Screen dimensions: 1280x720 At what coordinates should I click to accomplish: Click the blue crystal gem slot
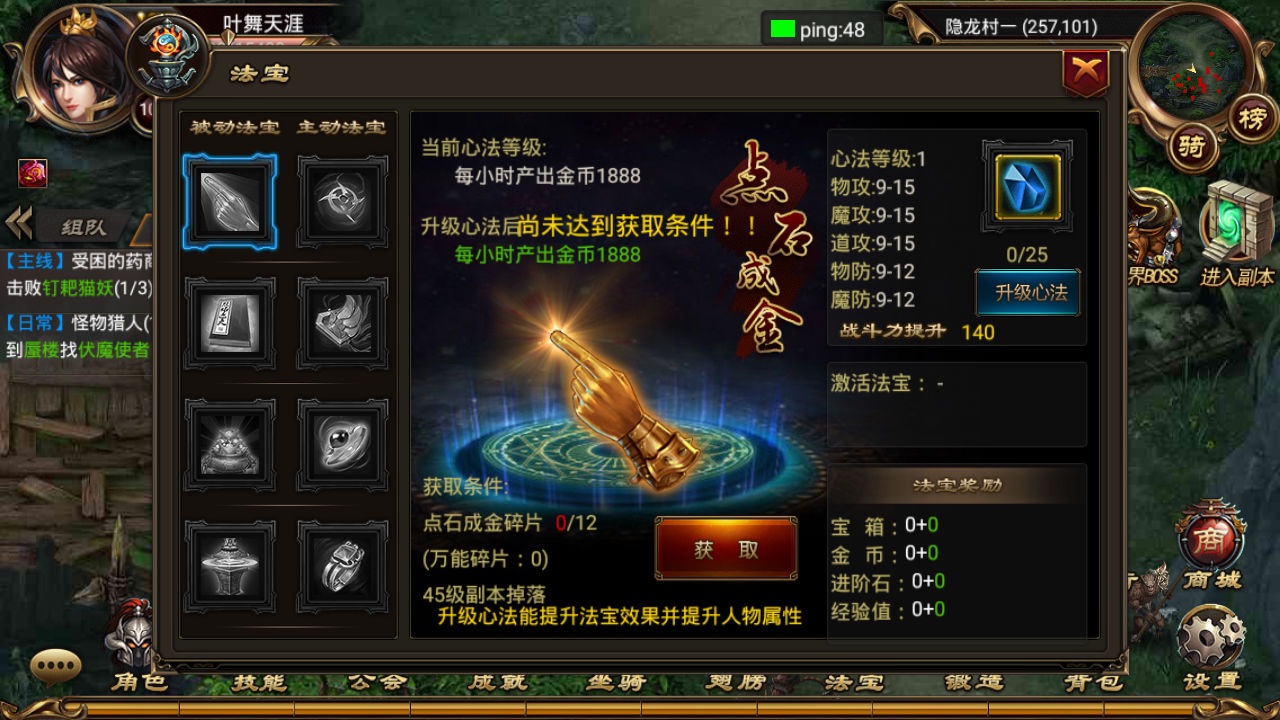click(1027, 186)
